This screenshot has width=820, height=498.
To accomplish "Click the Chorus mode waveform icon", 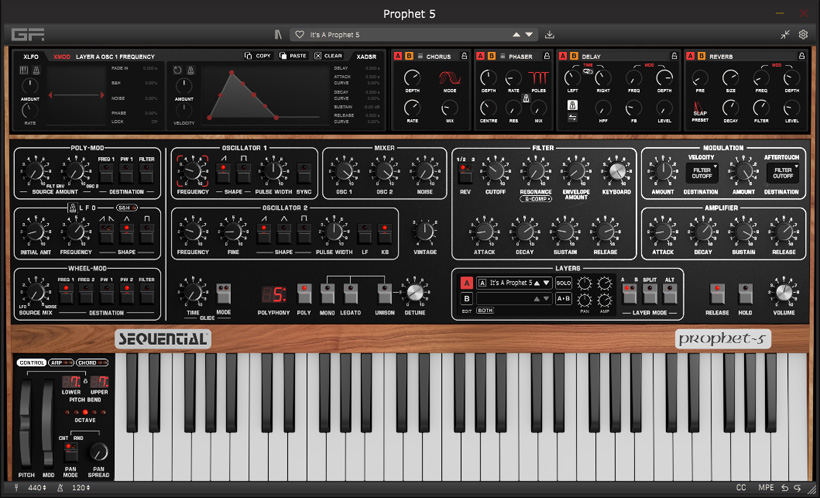I will coord(449,78).
